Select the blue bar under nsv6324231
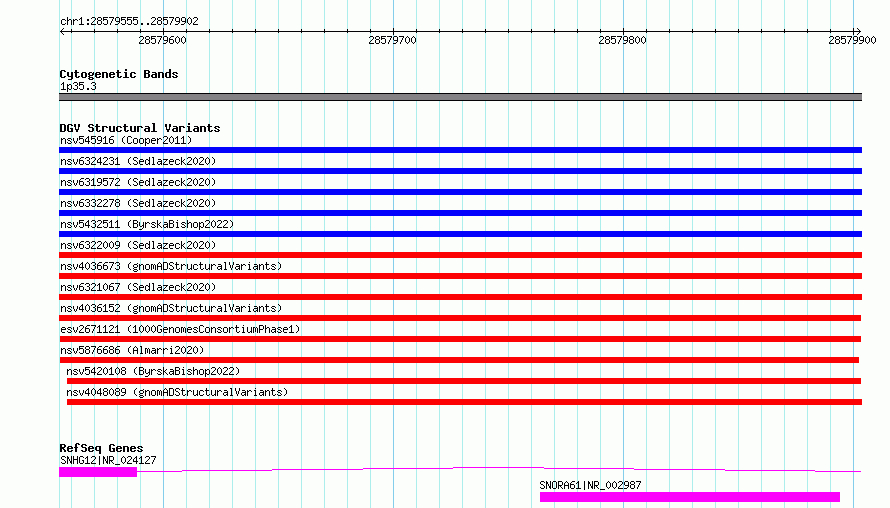 coord(460,171)
